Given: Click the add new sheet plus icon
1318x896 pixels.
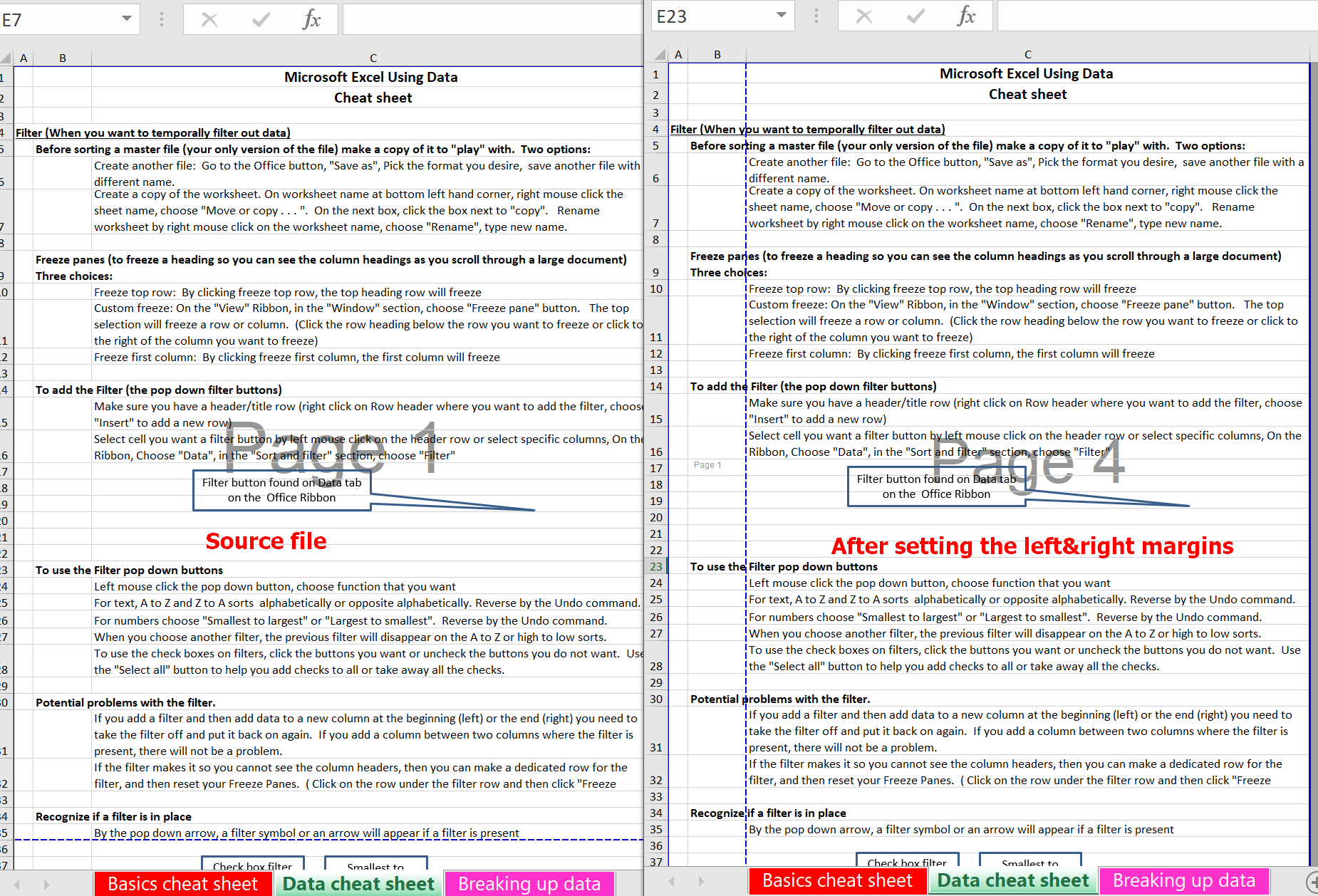Looking at the screenshot, I should tap(1313, 882).
